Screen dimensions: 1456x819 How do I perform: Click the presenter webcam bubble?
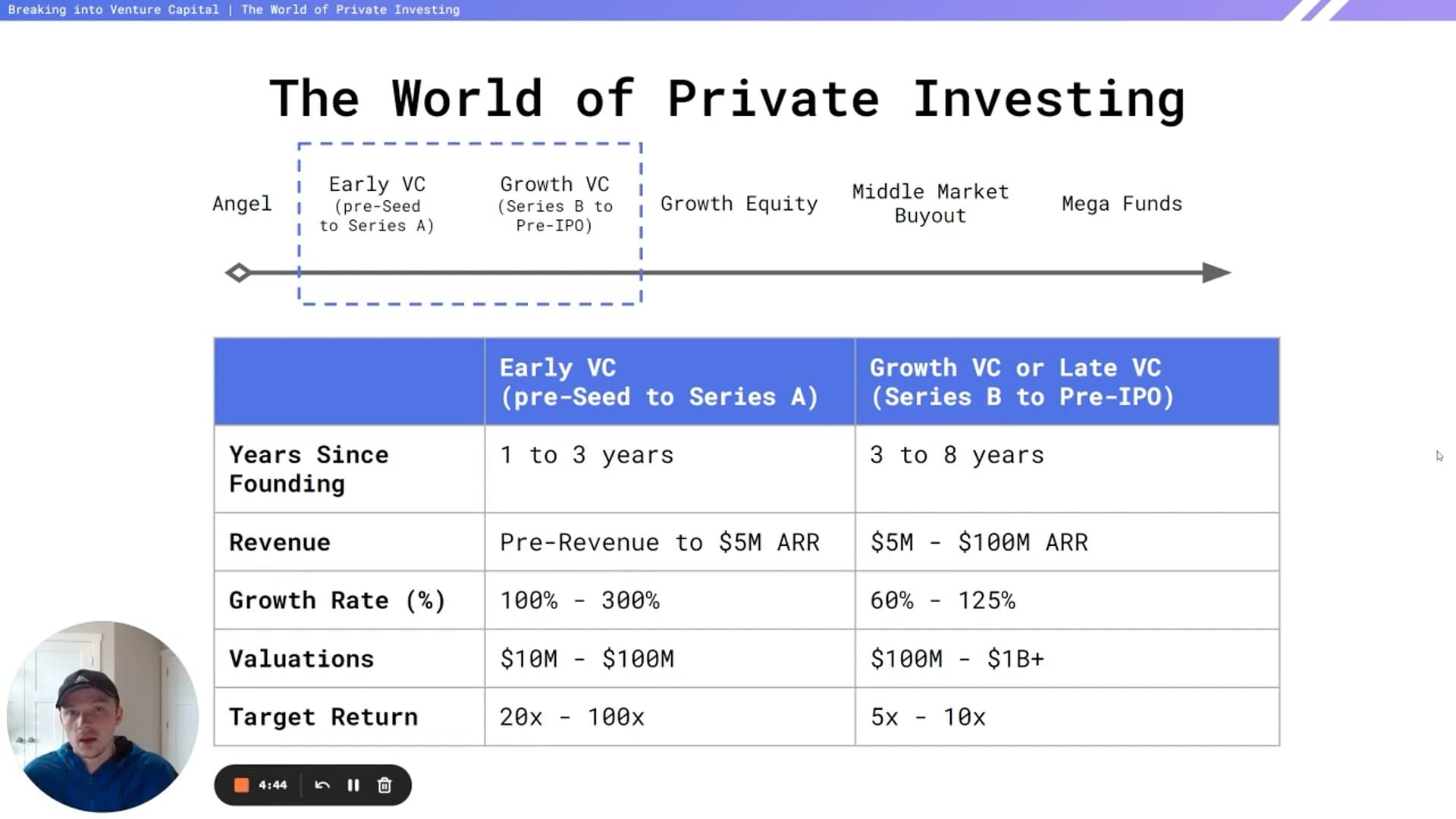pyautogui.click(x=102, y=717)
